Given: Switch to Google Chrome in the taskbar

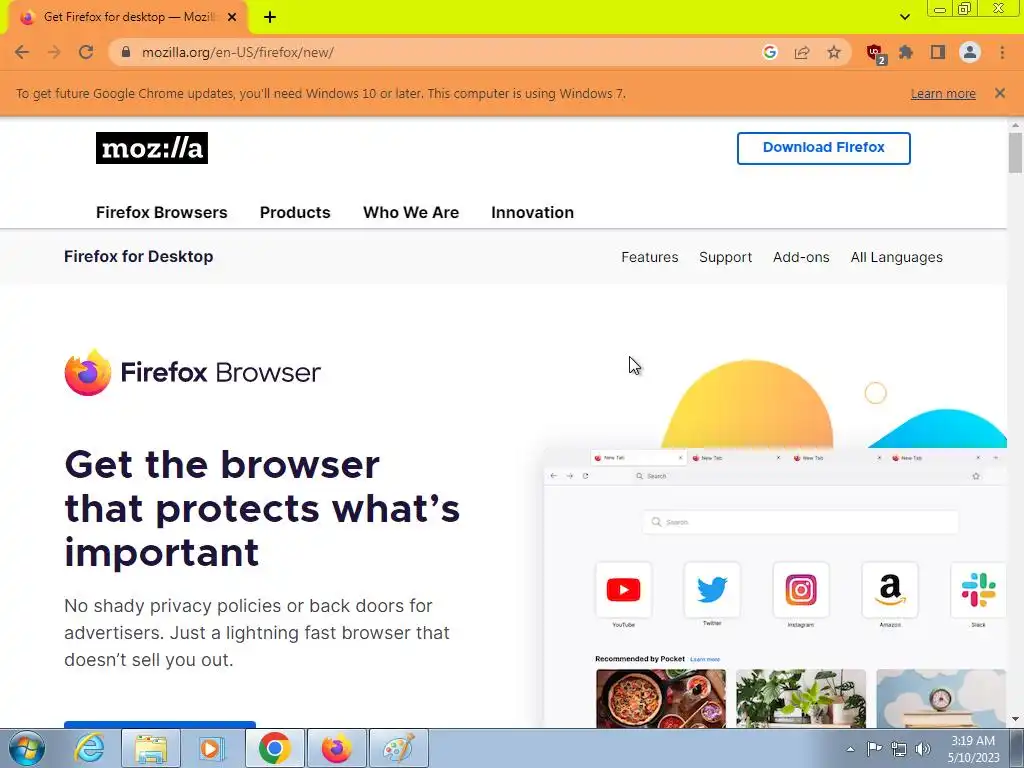Looking at the screenshot, I should pyautogui.click(x=274, y=748).
